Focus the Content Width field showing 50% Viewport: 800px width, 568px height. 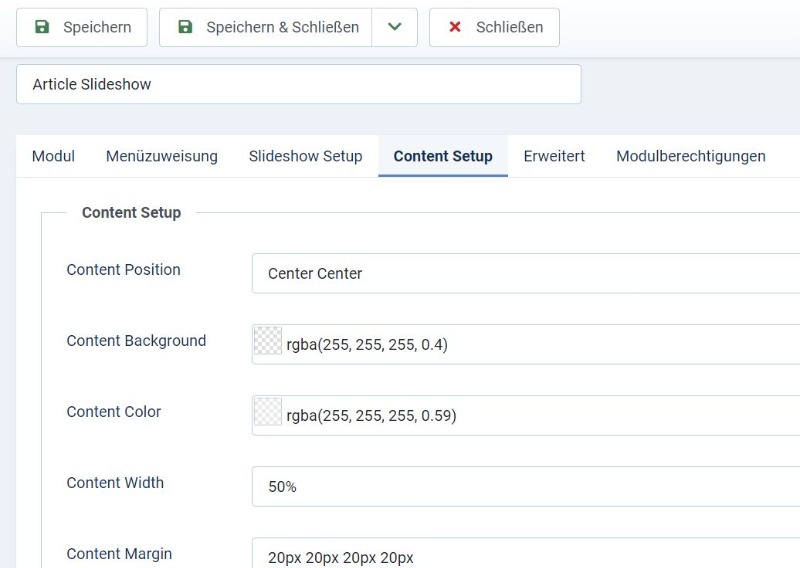pos(526,486)
